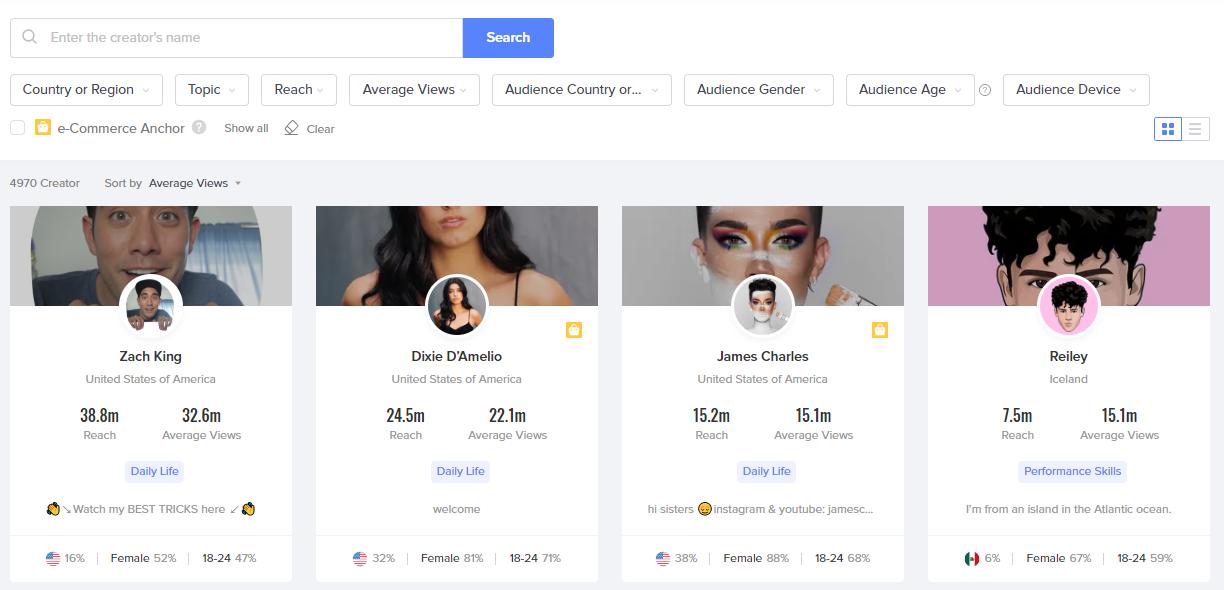
Task: Open the Country or Region dropdown
Action: click(x=86, y=90)
